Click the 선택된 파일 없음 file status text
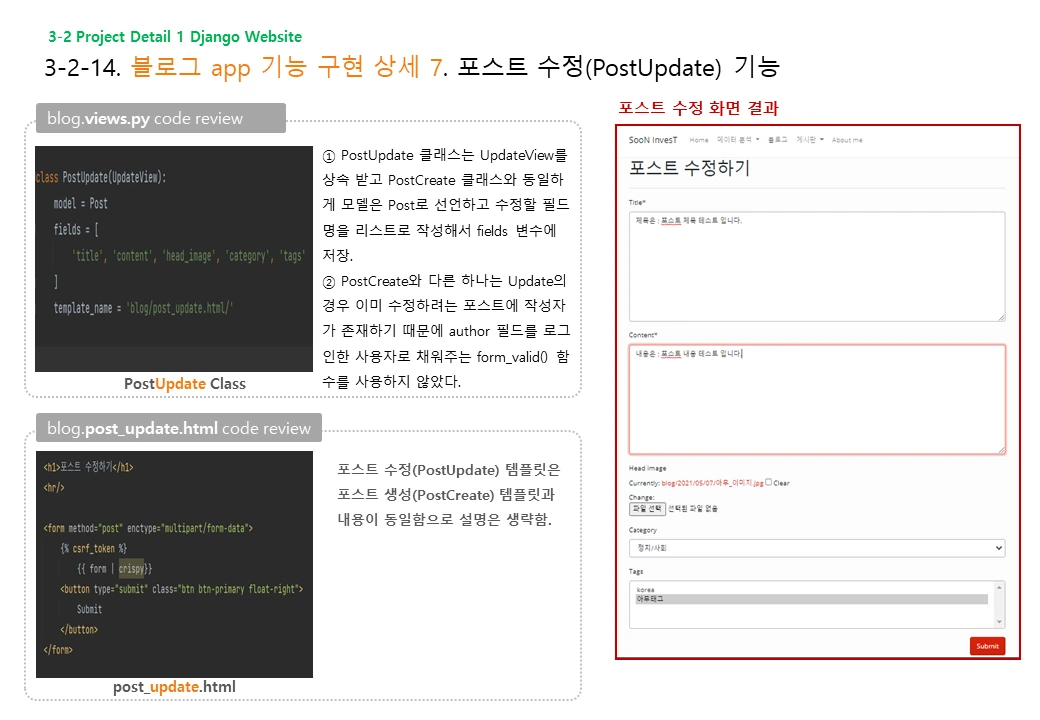Viewport: 1040px width, 720px height. (x=692, y=509)
